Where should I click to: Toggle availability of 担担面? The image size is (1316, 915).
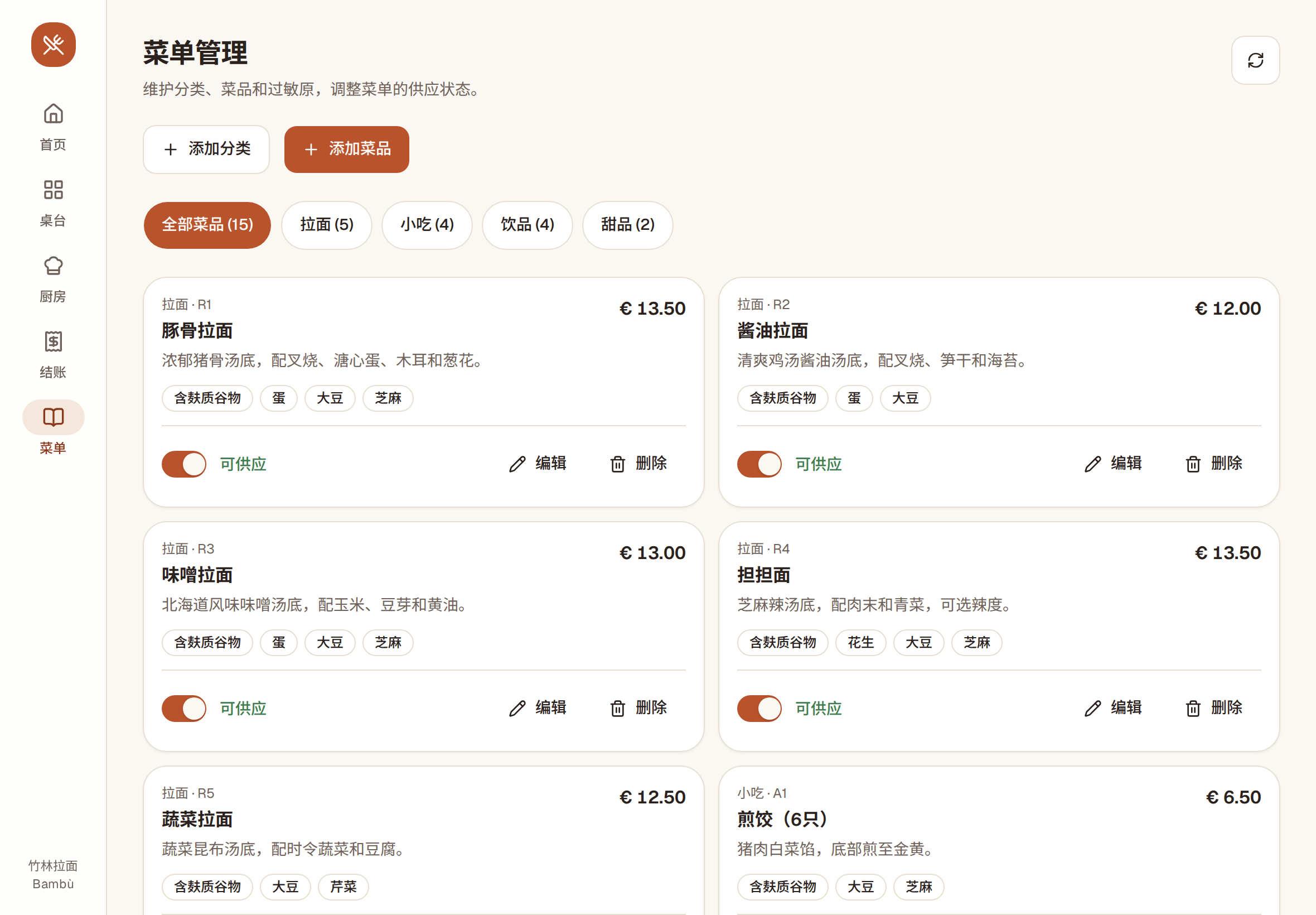tap(759, 709)
